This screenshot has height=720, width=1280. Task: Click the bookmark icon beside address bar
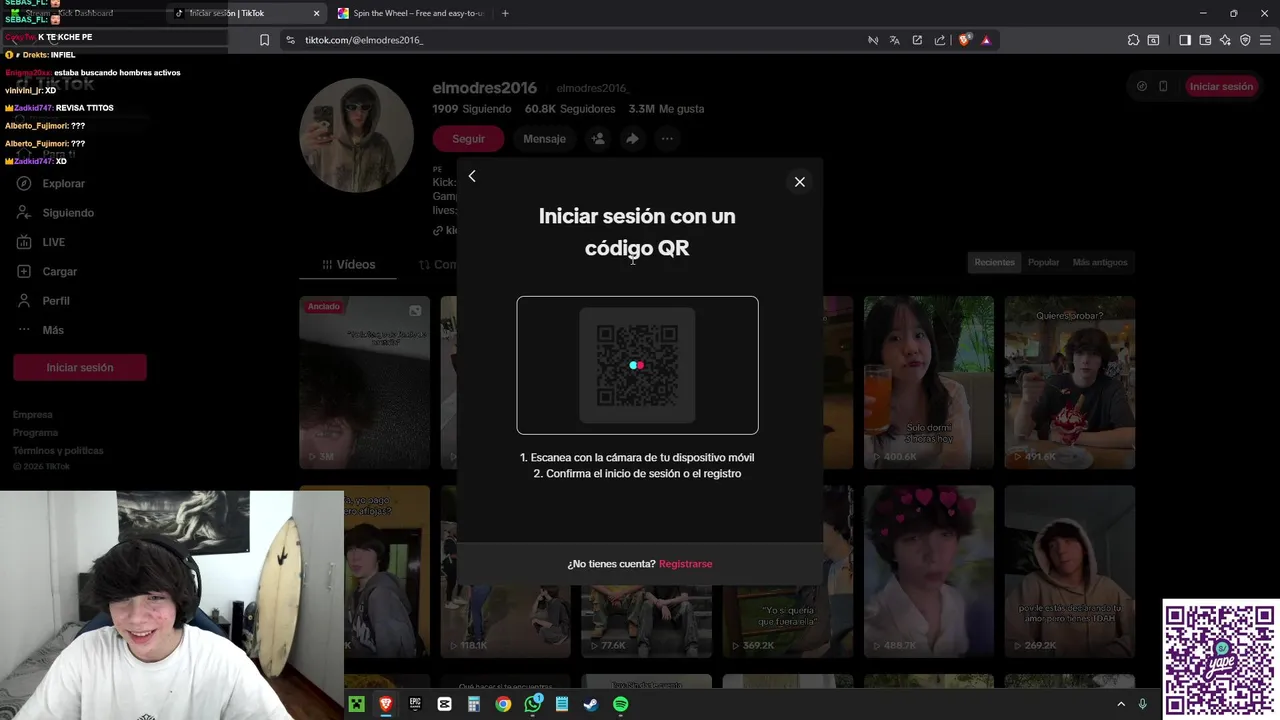click(264, 40)
